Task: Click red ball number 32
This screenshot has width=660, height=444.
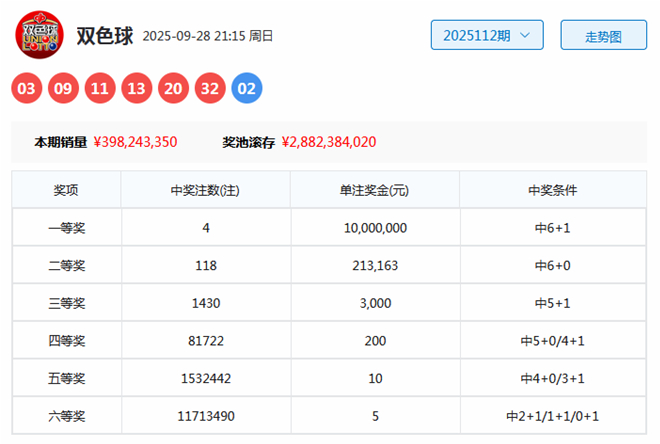Action: (210, 89)
